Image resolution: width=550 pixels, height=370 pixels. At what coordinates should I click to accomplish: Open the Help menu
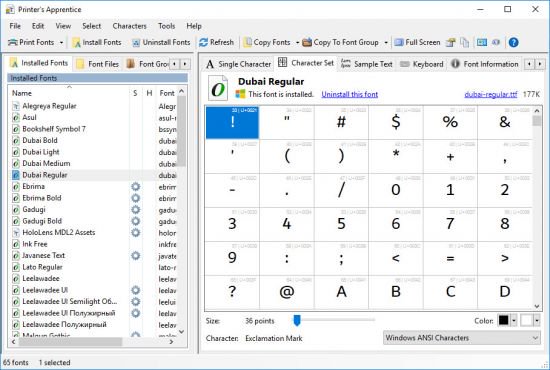click(194, 26)
